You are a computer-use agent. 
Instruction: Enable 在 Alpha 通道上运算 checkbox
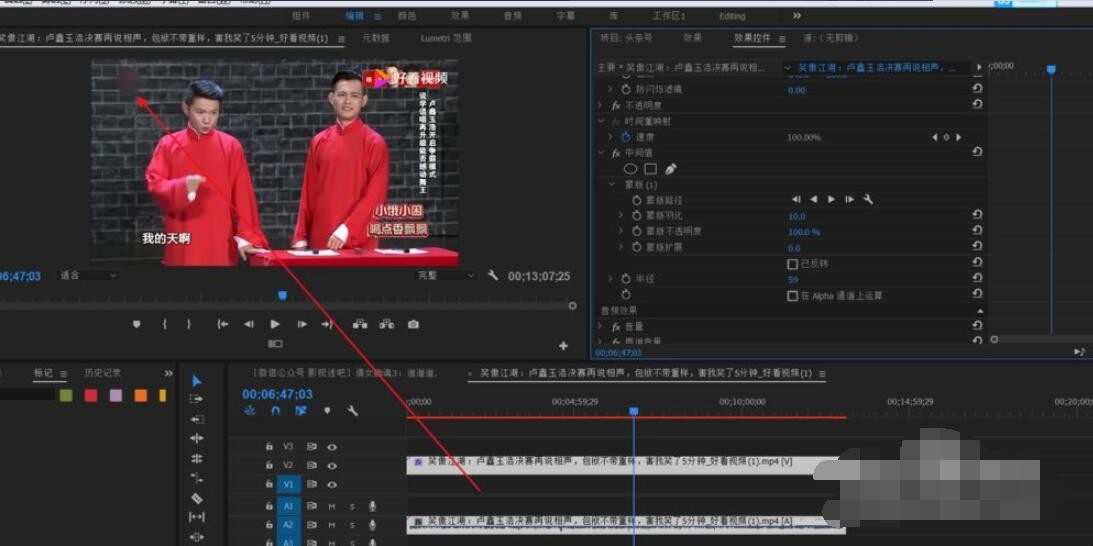pos(792,296)
